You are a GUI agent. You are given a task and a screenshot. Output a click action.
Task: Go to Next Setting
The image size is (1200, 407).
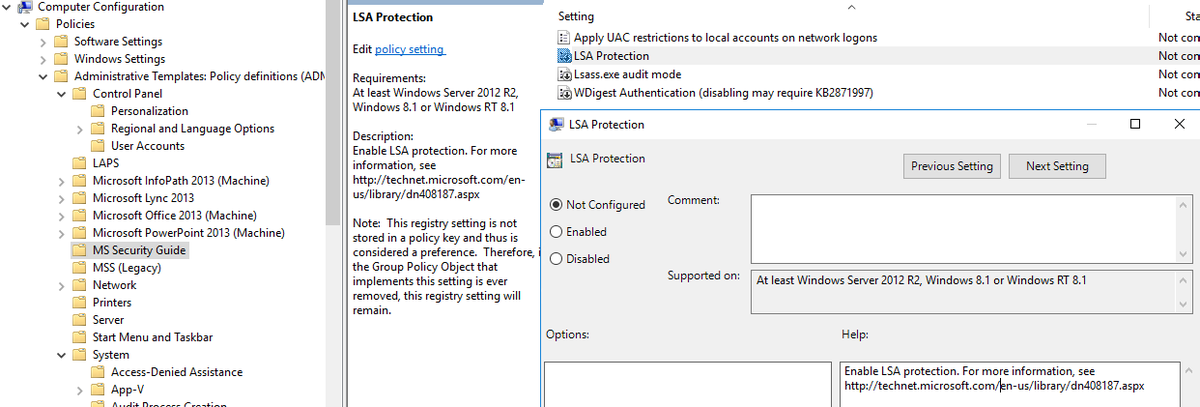[1057, 166]
